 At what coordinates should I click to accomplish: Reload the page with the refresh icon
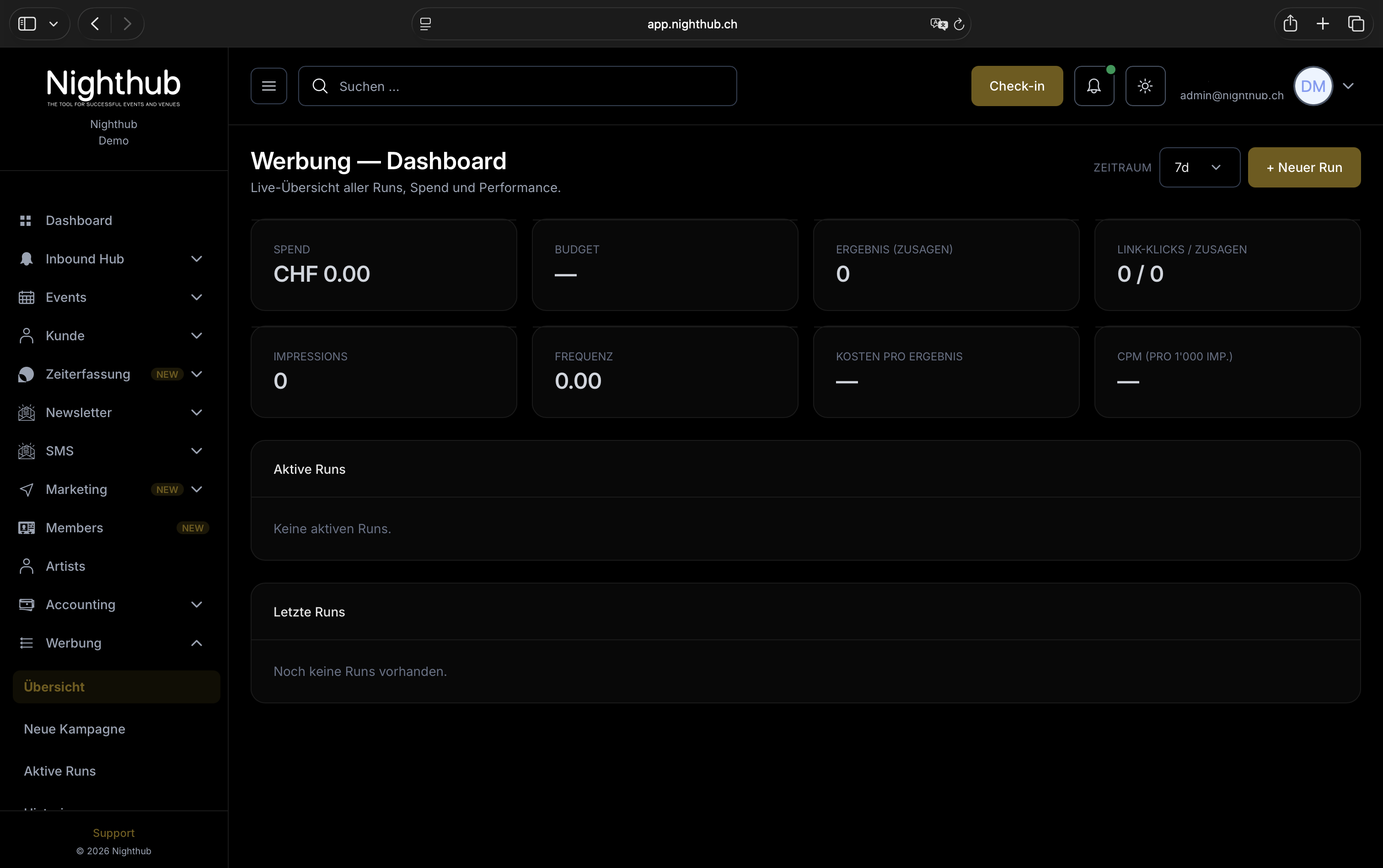(959, 24)
